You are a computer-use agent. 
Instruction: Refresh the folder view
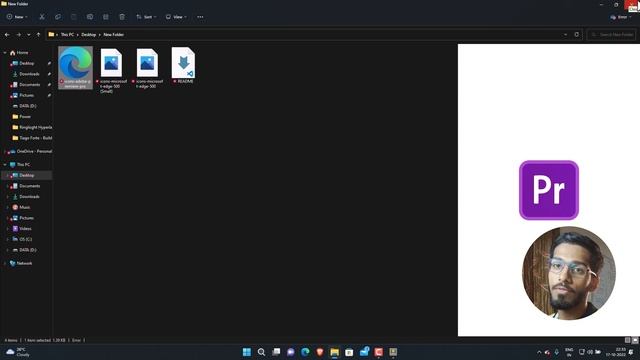click(576, 35)
